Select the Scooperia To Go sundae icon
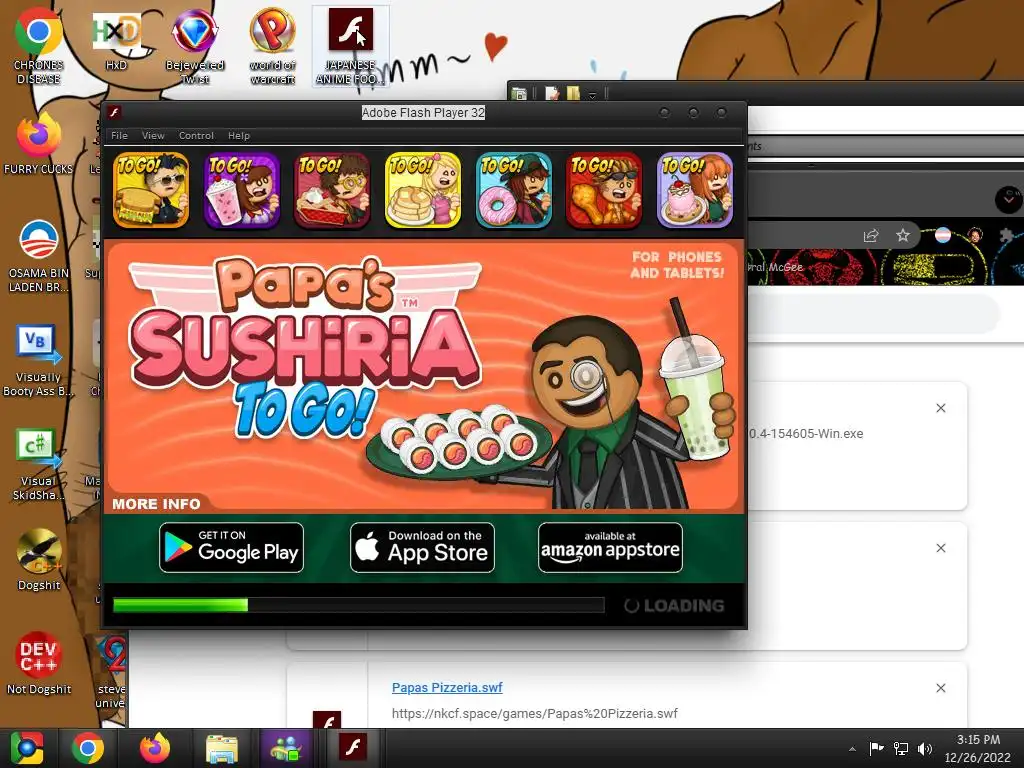The height and width of the screenshot is (768, 1024). point(695,190)
